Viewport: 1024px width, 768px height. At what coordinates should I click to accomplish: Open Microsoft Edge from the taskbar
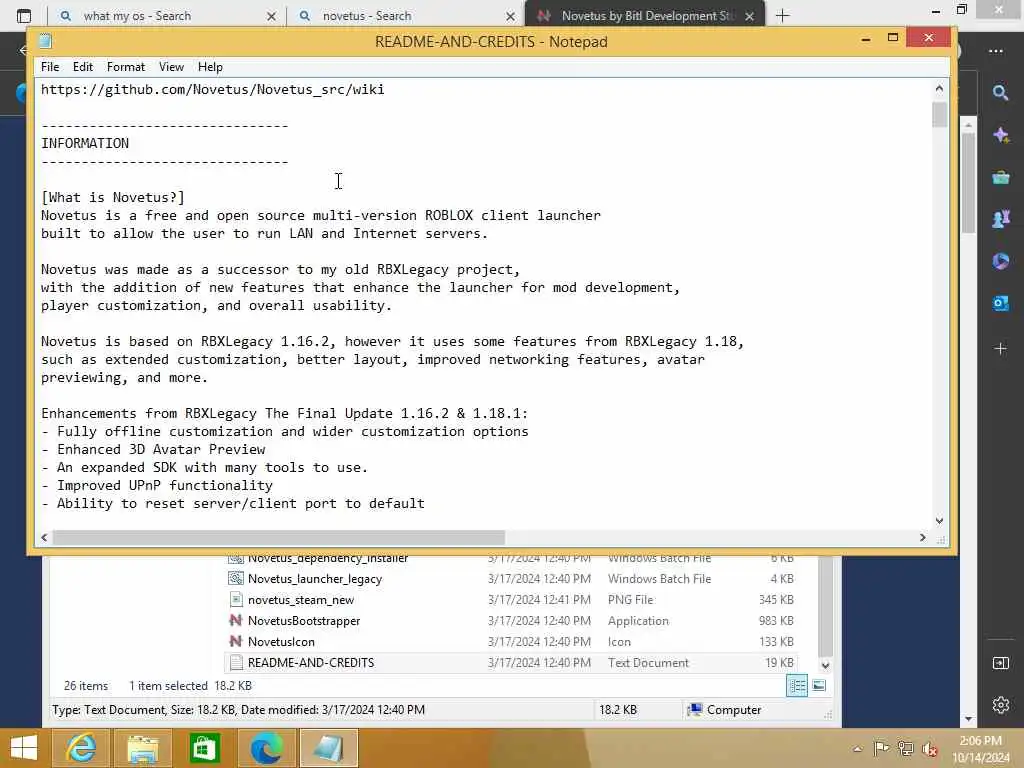coord(266,748)
